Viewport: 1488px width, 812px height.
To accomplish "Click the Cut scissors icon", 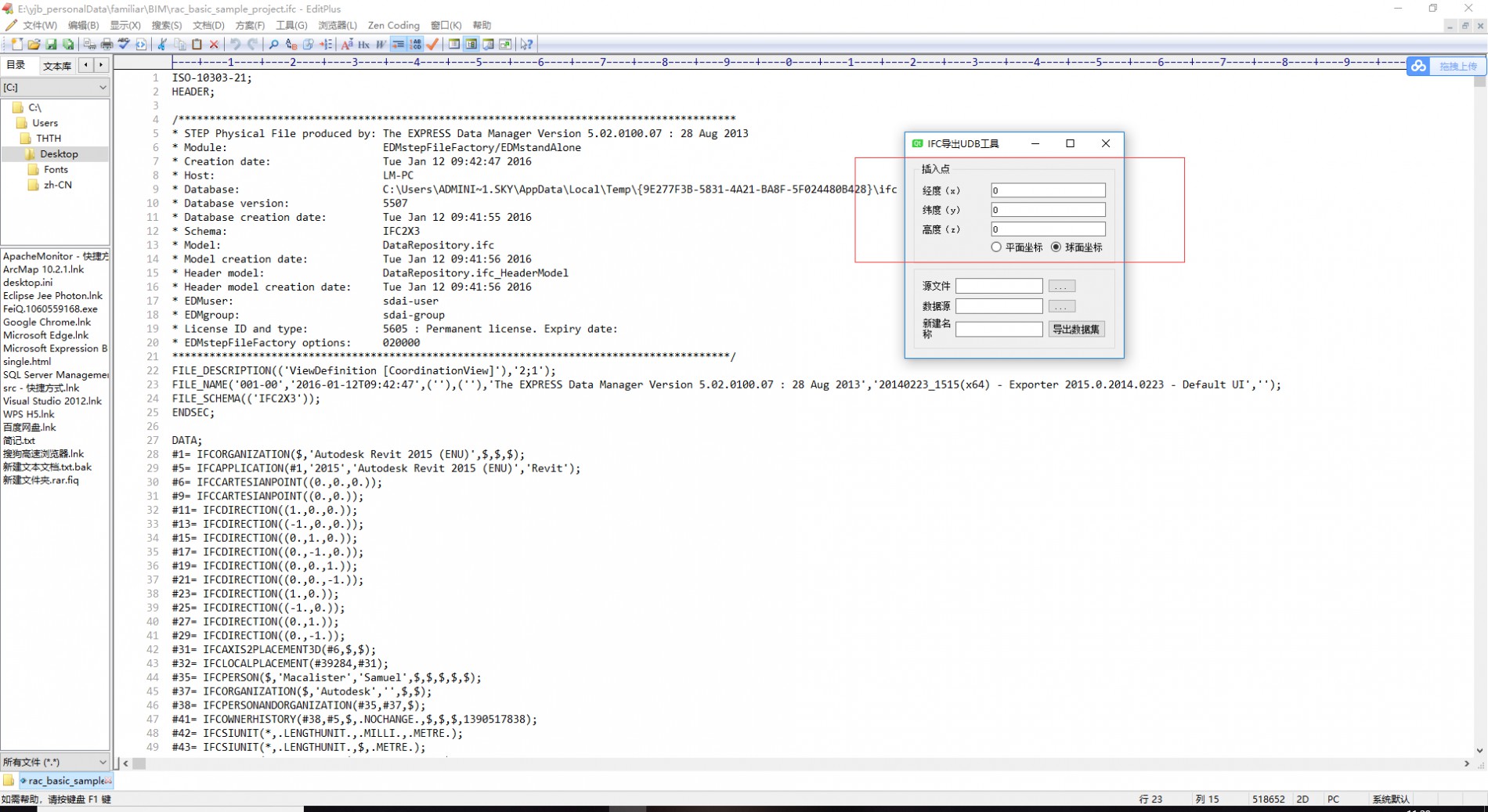I will pyautogui.click(x=162, y=45).
